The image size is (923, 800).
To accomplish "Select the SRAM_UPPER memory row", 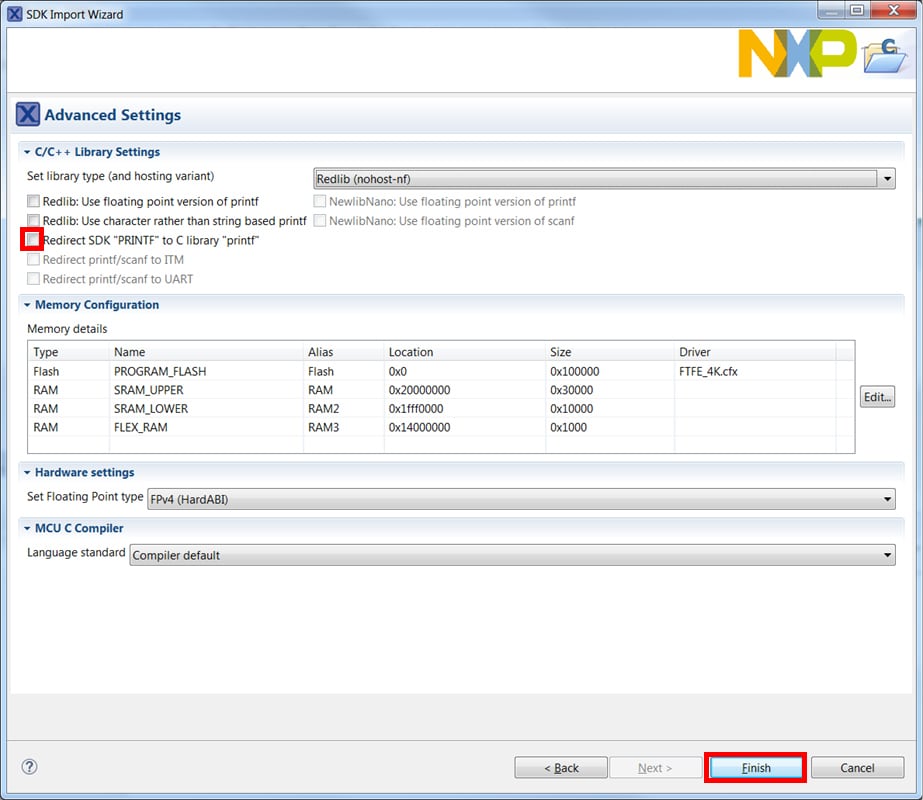I will pyautogui.click(x=160, y=390).
